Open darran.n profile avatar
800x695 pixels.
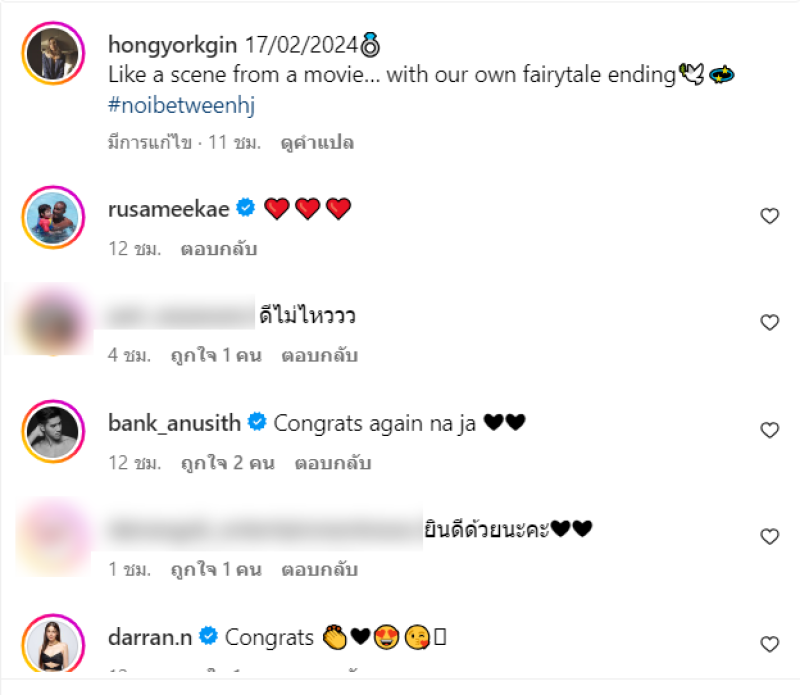(53, 643)
